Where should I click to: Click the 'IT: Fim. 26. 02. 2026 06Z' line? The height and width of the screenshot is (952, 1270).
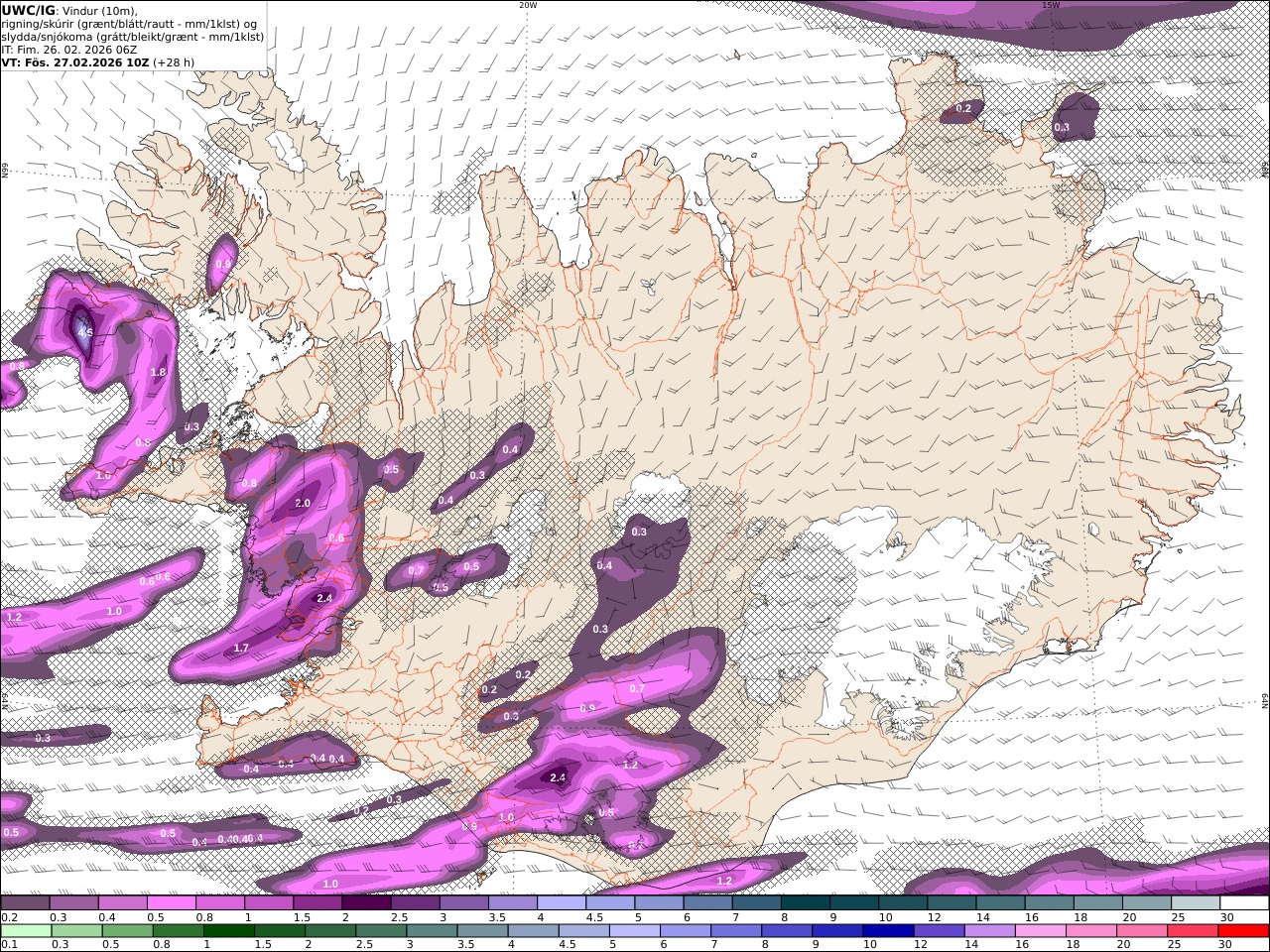(69, 49)
